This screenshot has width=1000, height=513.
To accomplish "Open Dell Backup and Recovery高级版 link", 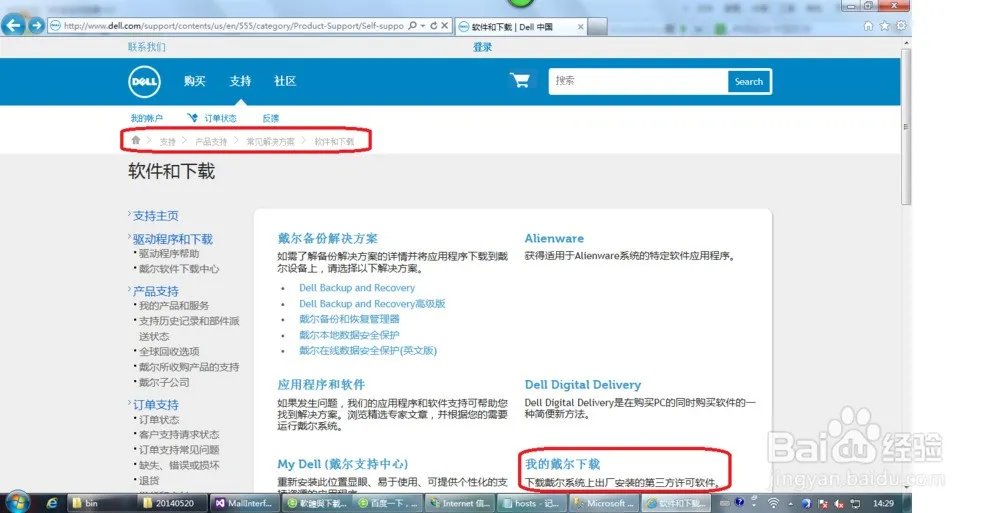I will click(x=372, y=304).
